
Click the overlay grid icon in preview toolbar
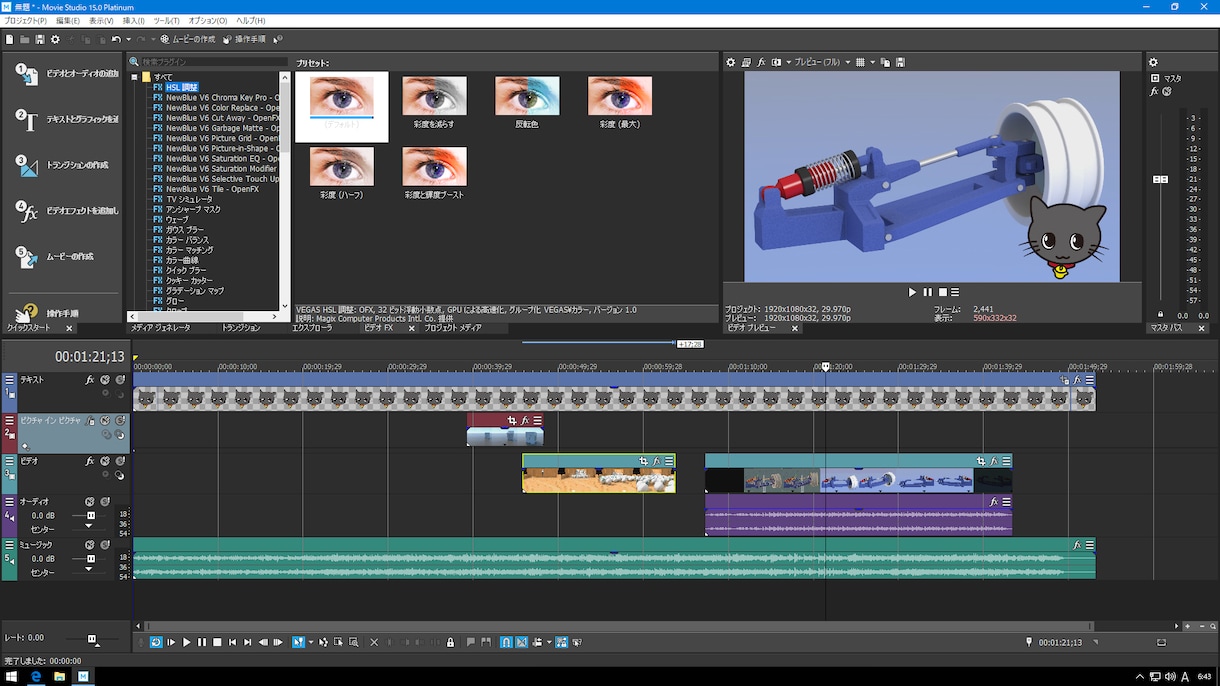860,62
